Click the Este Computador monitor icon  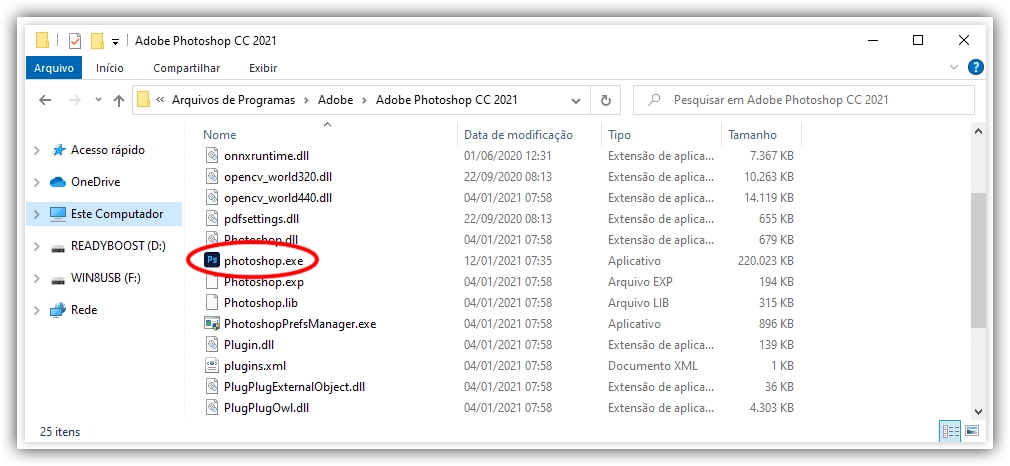(x=58, y=214)
